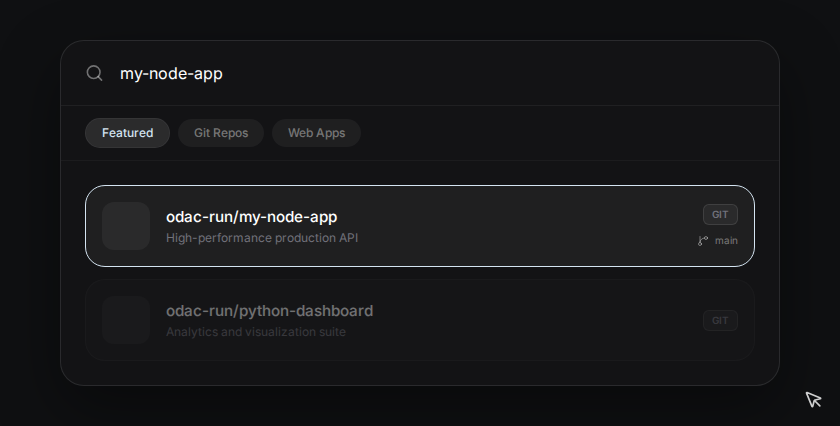Click the branch icon beside main

[703, 241]
